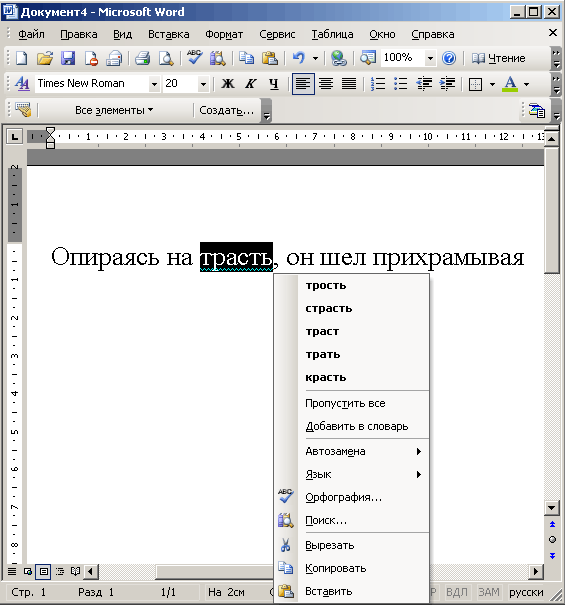Click the tab stop selector L box

(x=15, y=136)
